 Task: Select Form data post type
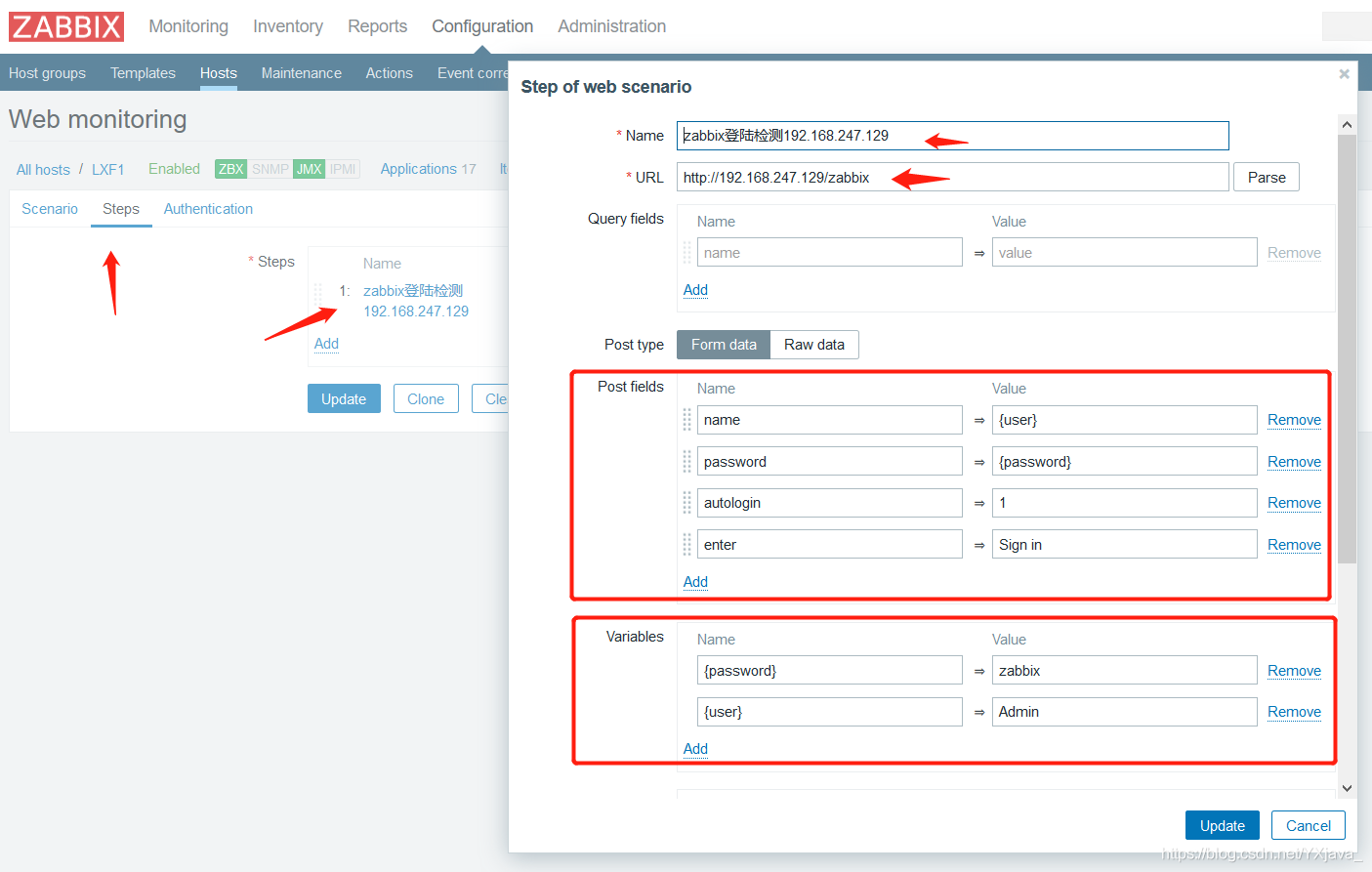724,345
